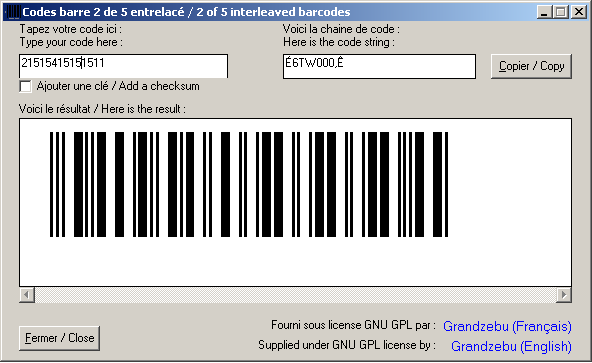Click the code input field containing 2151541515
Viewport: 592px width, 363px height.
pos(123,66)
